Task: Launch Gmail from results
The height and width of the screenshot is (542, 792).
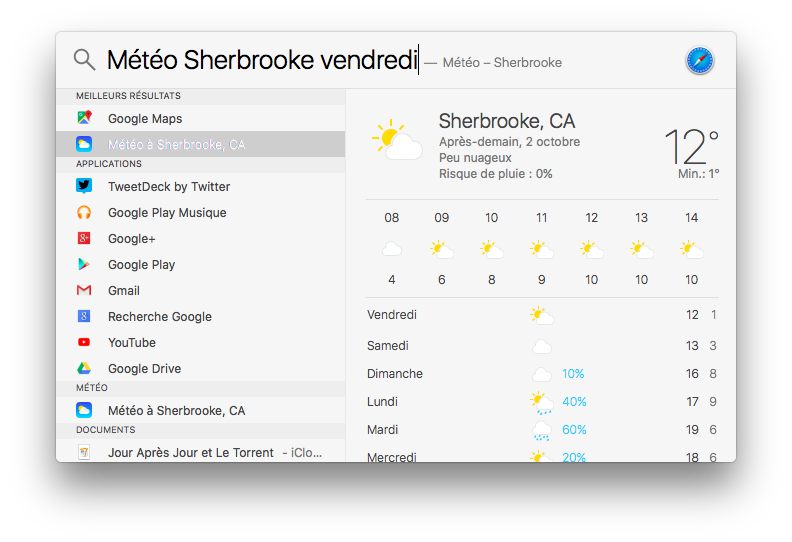Action: tap(201, 290)
